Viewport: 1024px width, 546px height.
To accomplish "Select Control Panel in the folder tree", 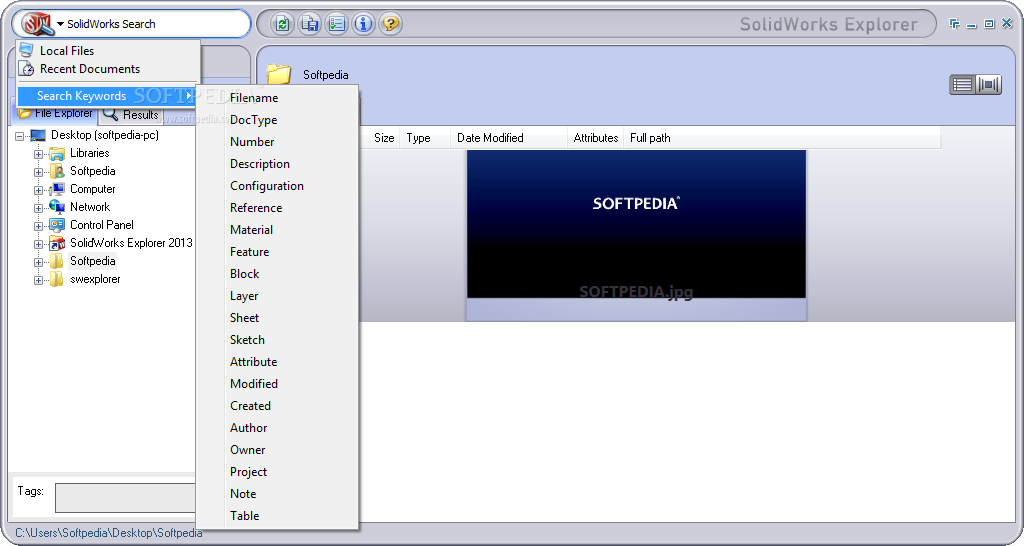I will [x=101, y=225].
